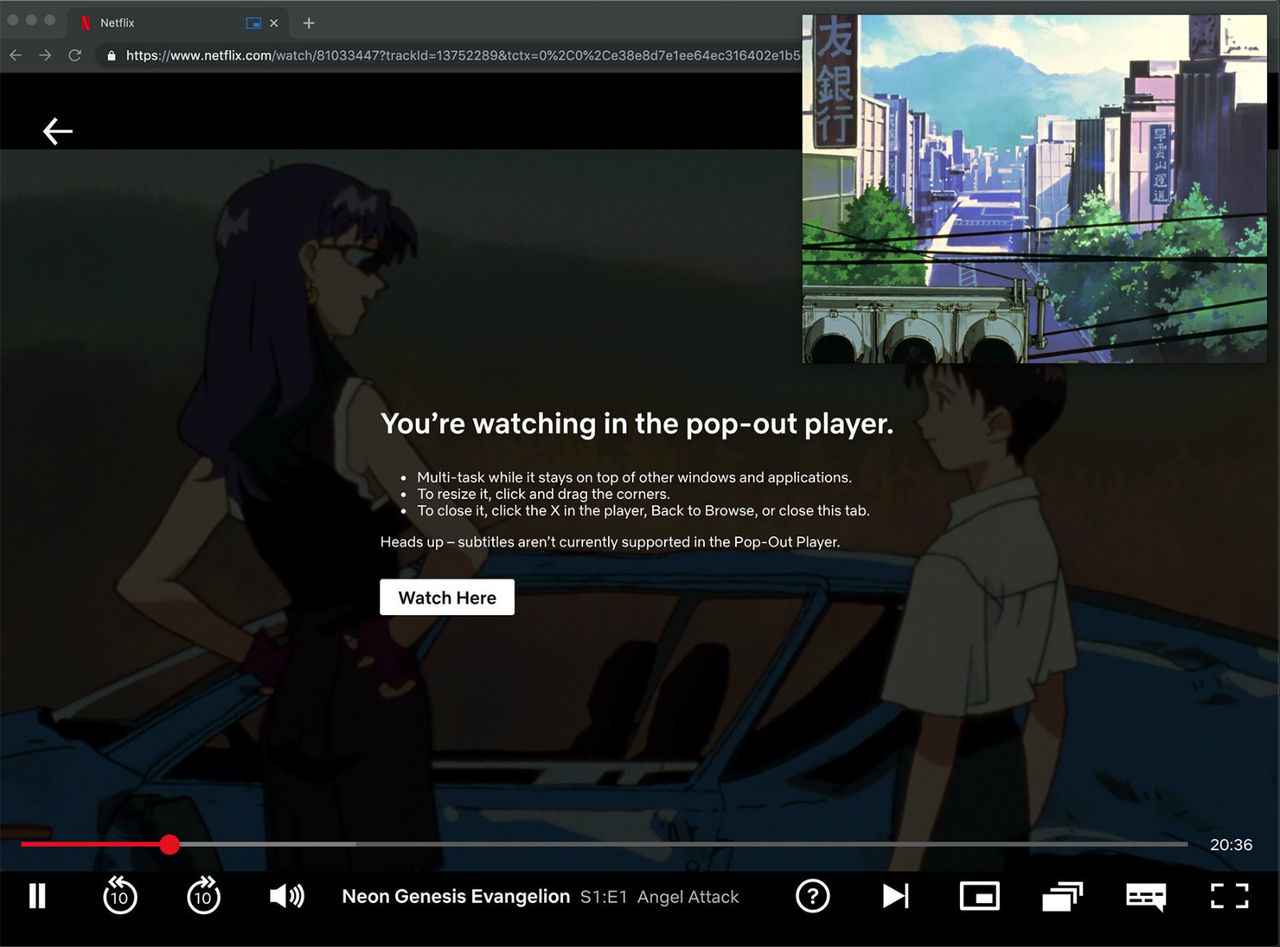Skip to the next episode
The width and height of the screenshot is (1280, 947).
[895, 896]
